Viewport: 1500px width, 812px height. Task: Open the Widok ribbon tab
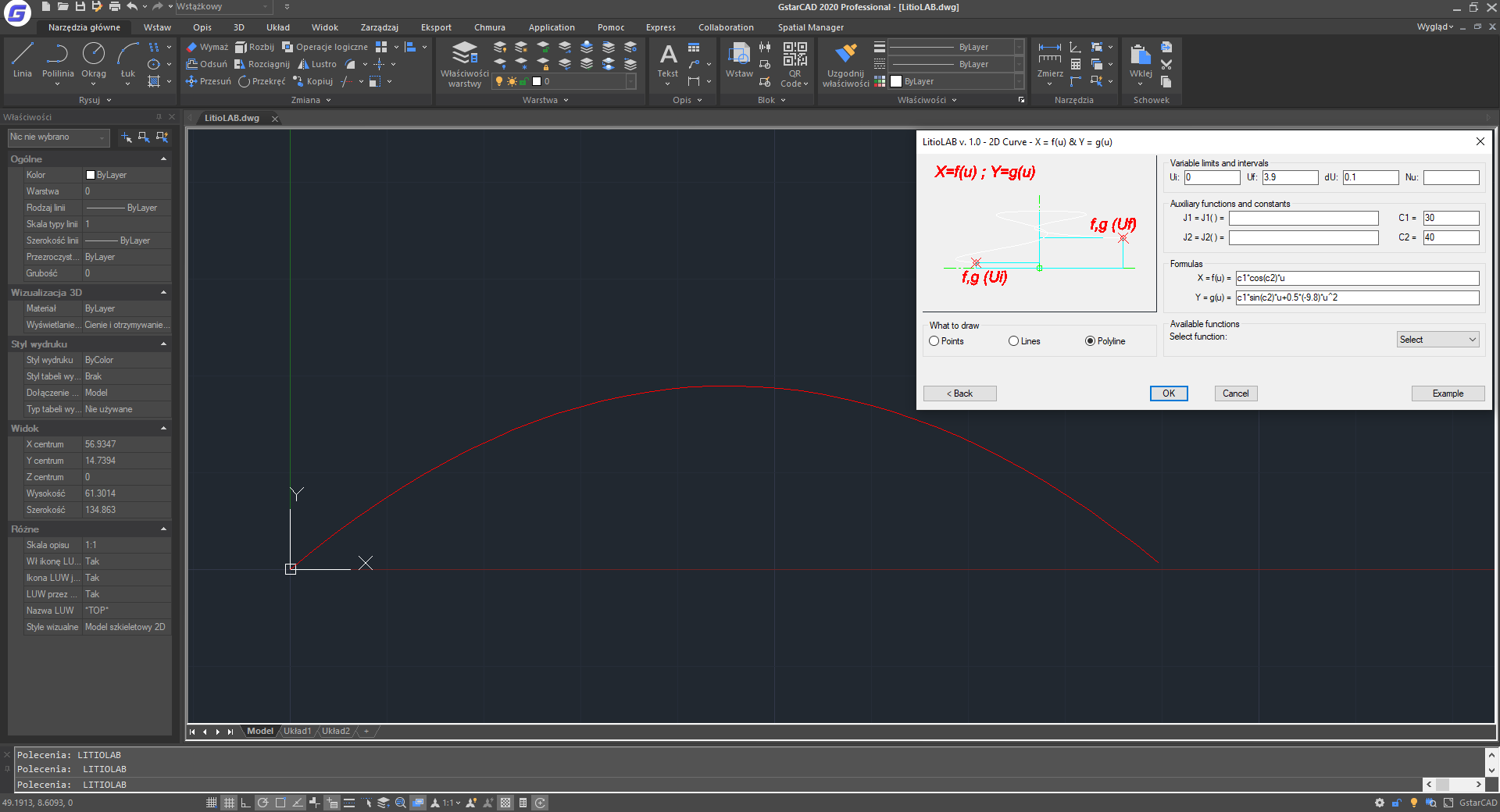coord(325,27)
